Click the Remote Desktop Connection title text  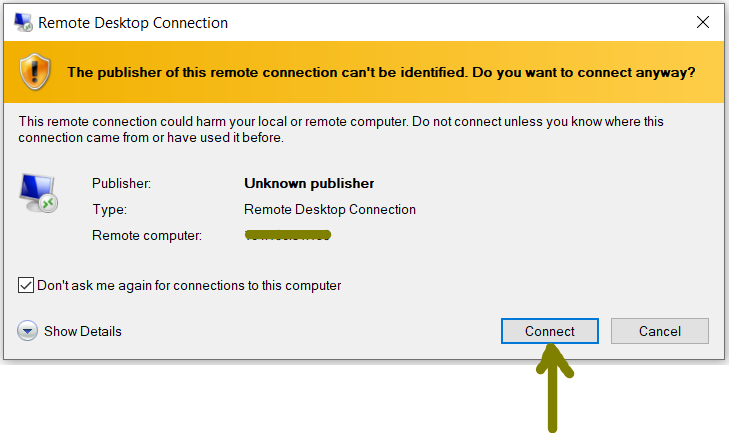(x=133, y=23)
